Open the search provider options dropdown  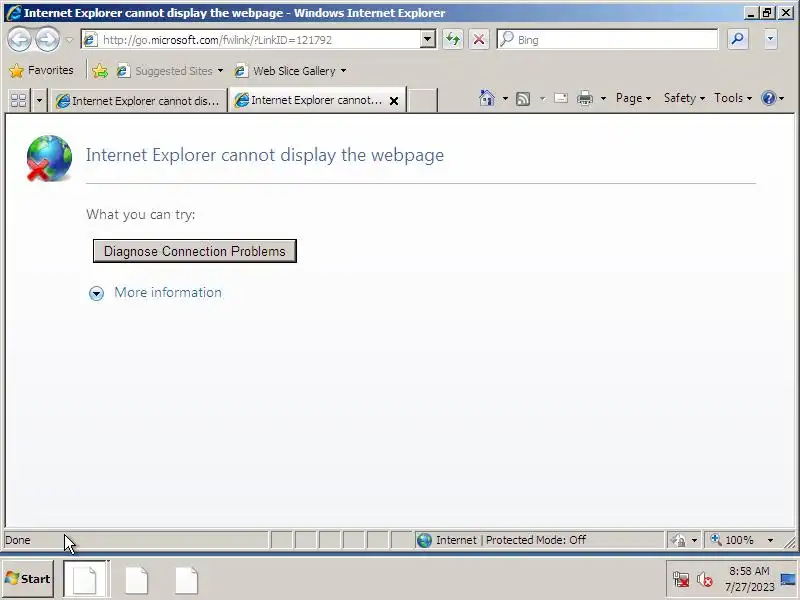[770, 39]
